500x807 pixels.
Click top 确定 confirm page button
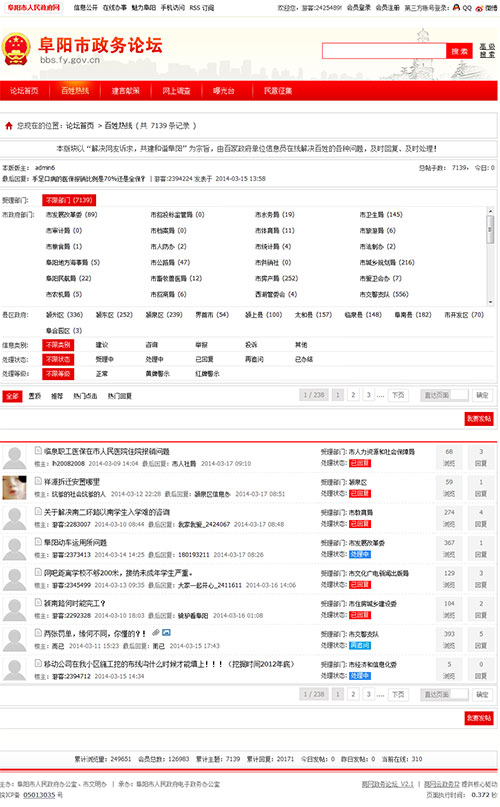coord(482,395)
